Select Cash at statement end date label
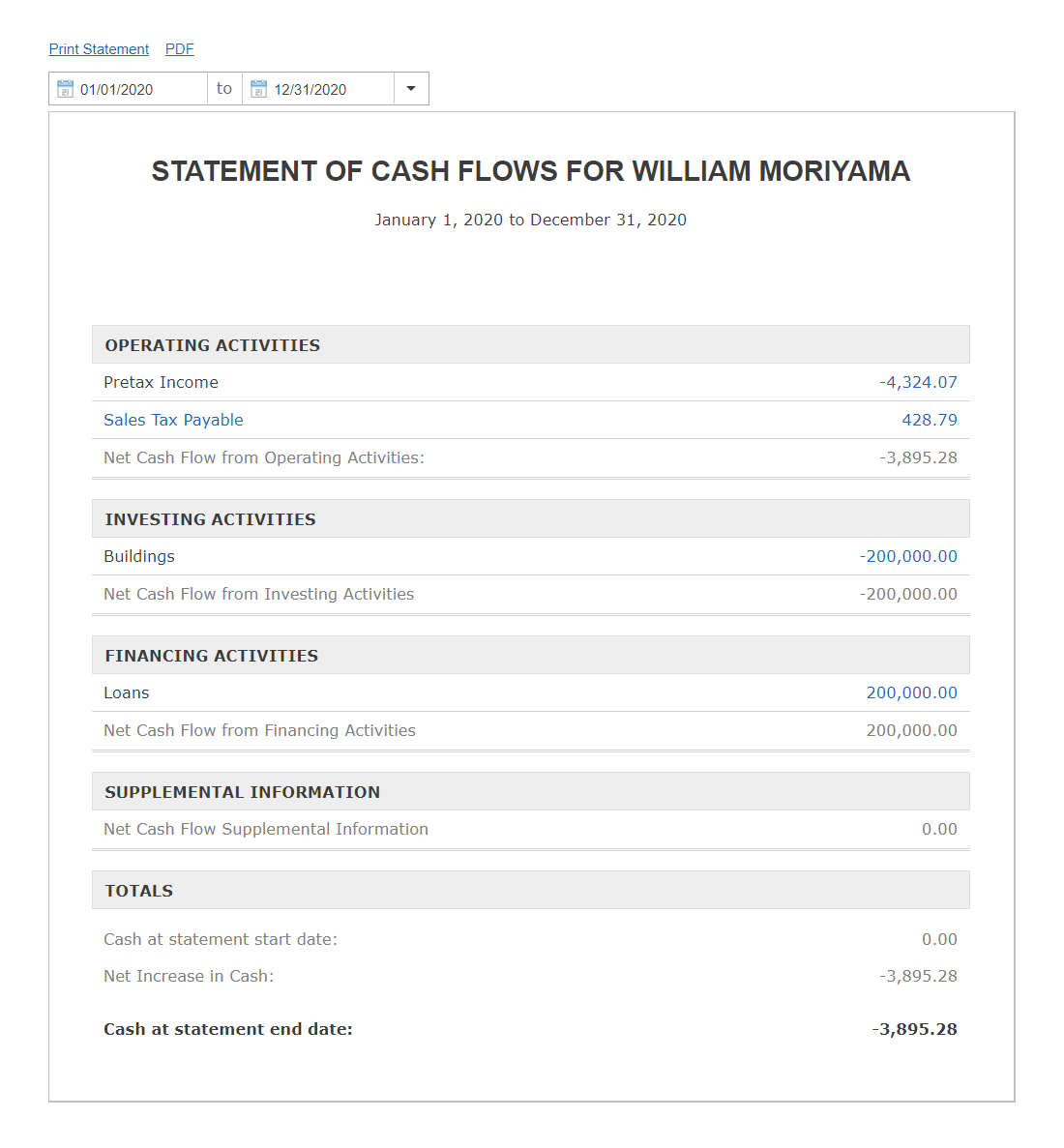Viewport: 1064px width, 1148px height. [227, 1029]
